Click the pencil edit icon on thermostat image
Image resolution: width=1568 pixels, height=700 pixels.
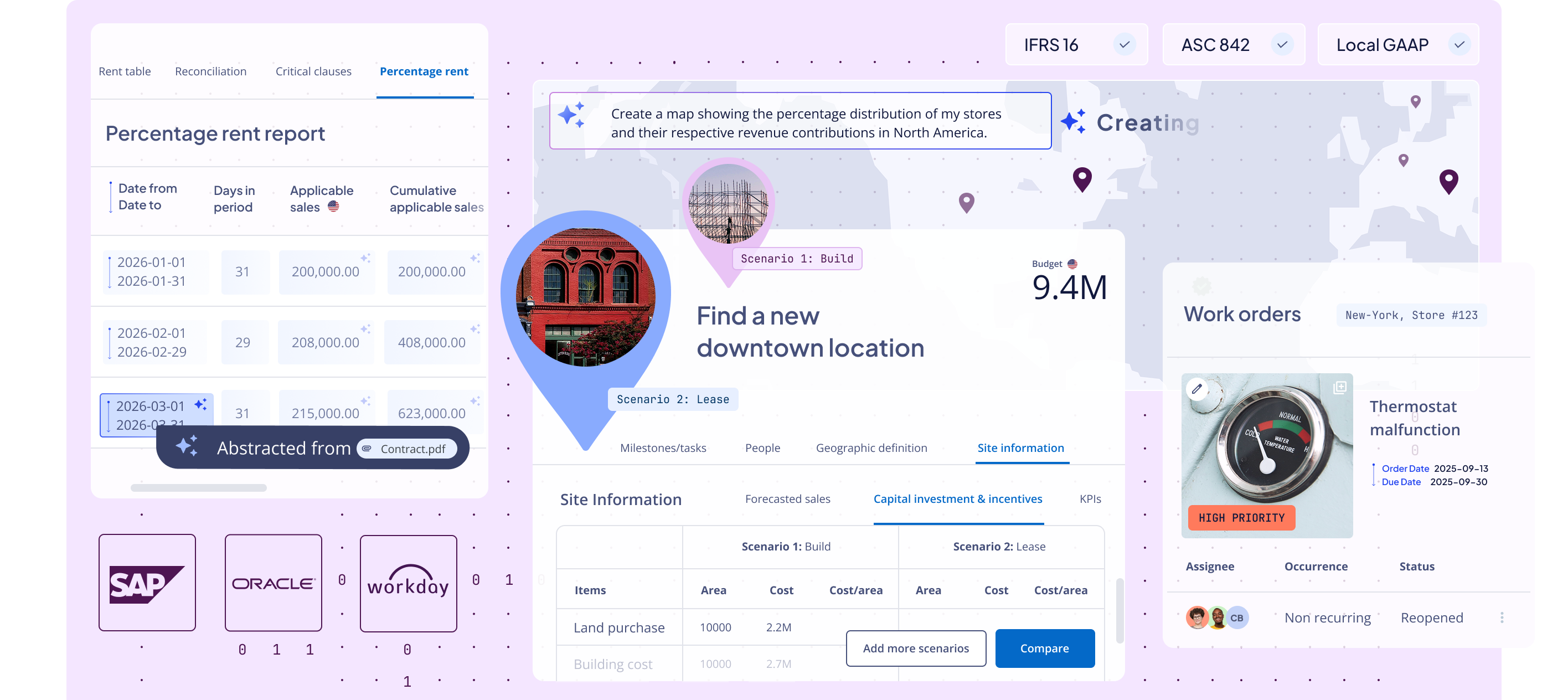click(1196, 389)
